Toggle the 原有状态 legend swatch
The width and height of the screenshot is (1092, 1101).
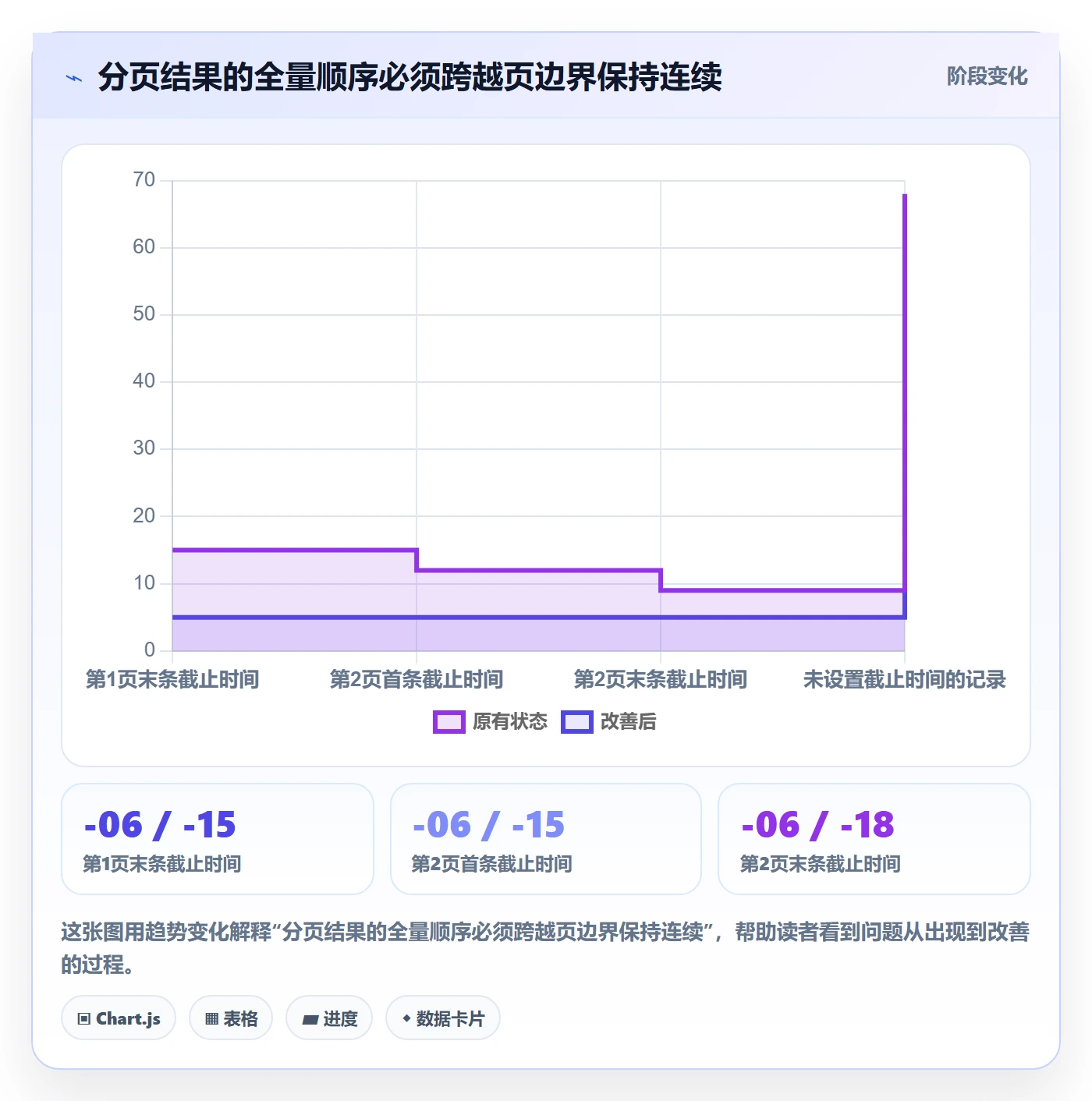tap(448, 722)
